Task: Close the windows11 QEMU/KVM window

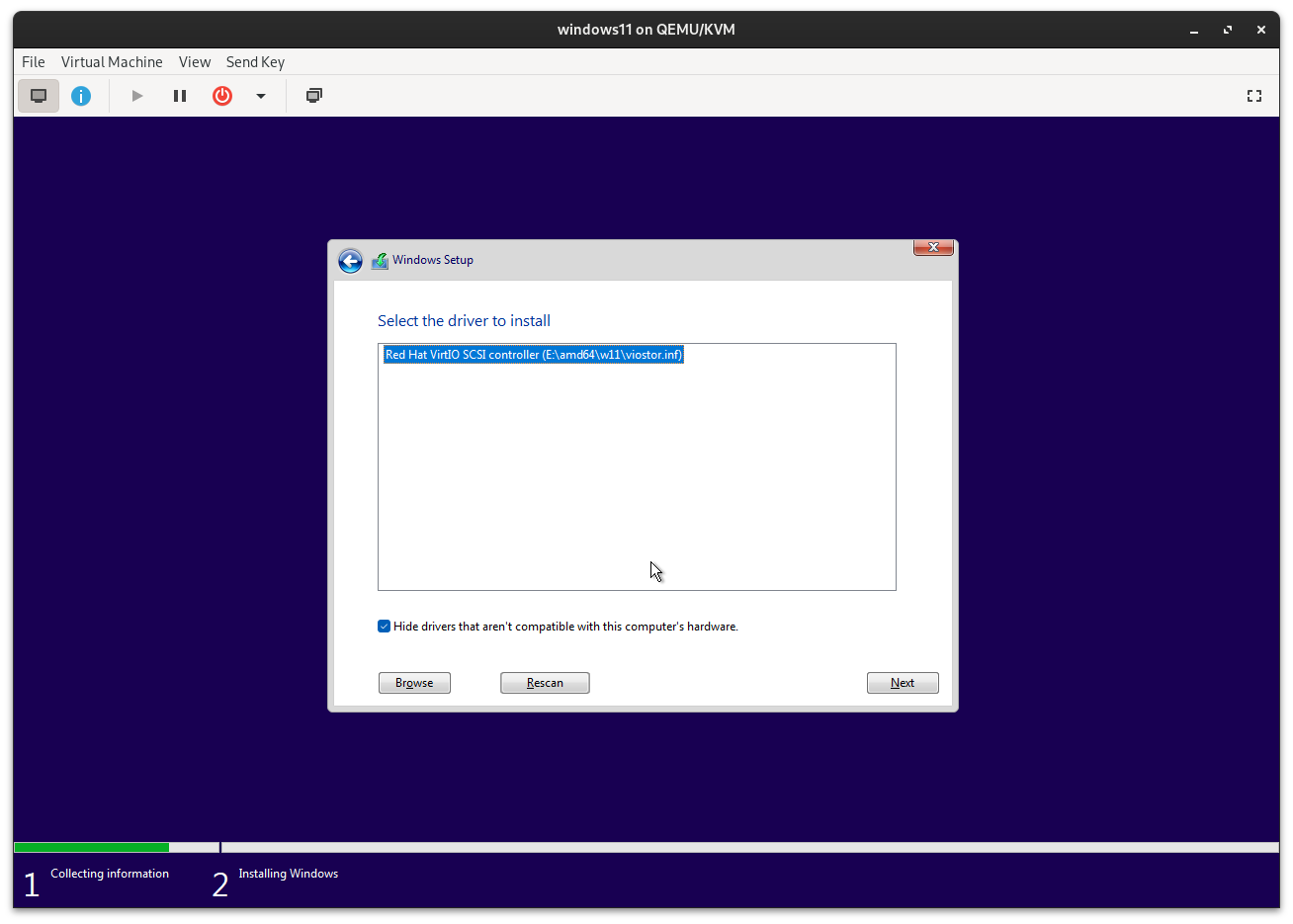Action: [1261, 30]
